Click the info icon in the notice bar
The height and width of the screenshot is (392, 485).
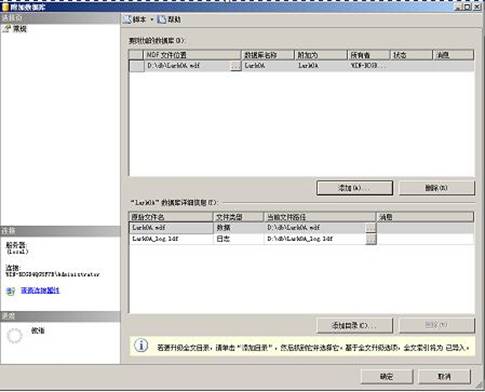(x=141, y=345)
